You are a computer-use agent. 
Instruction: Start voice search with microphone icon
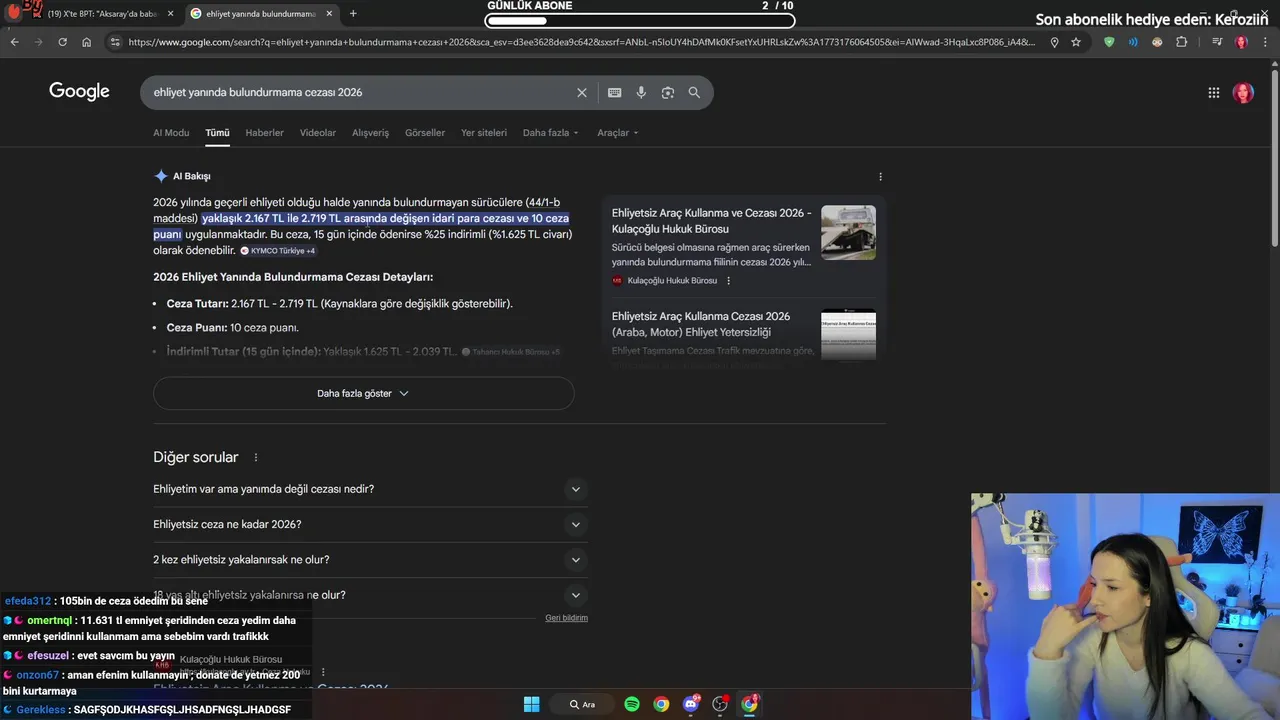pyautogui.click(x=641, y=92)
